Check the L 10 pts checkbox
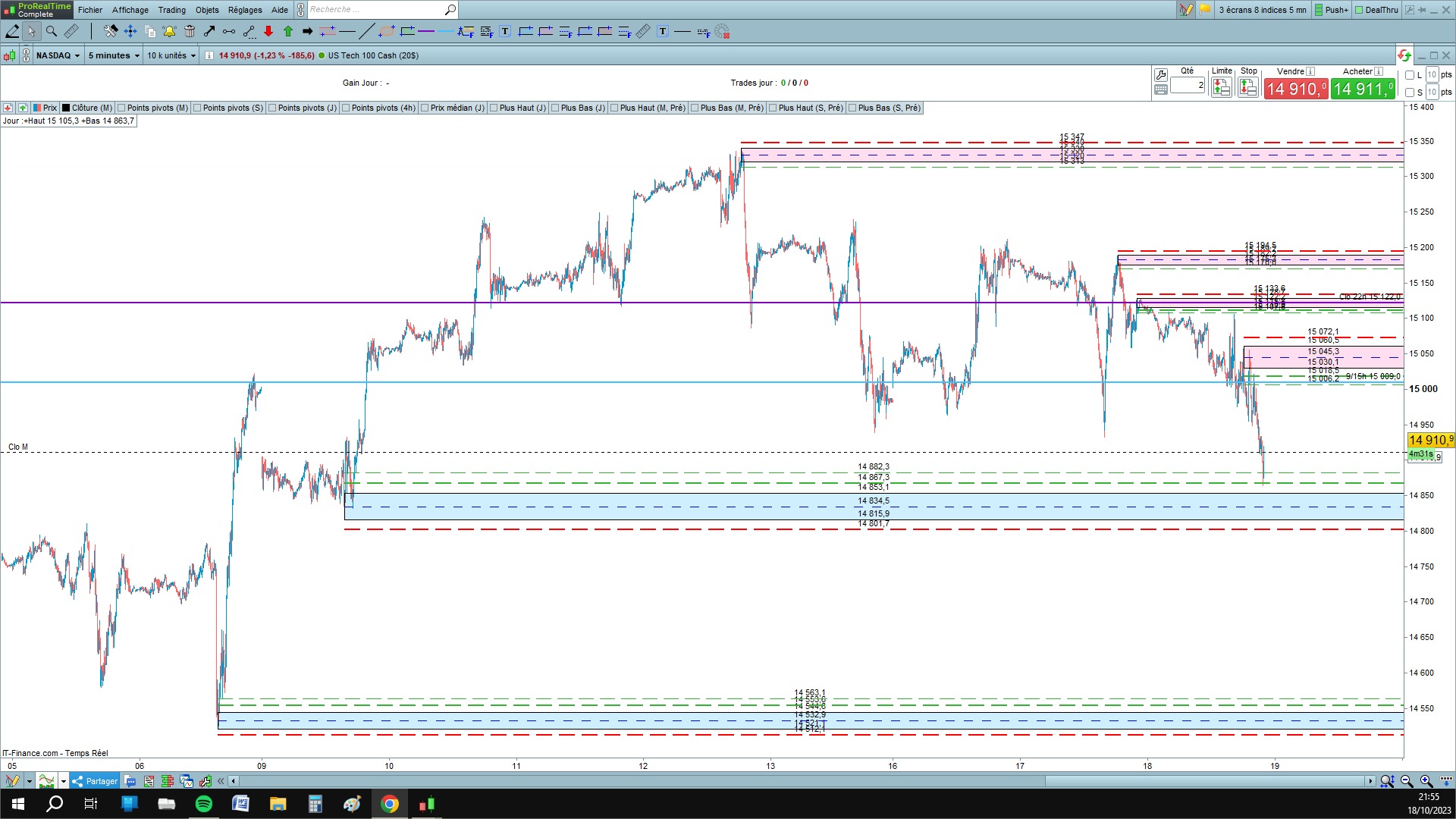 1410,75
